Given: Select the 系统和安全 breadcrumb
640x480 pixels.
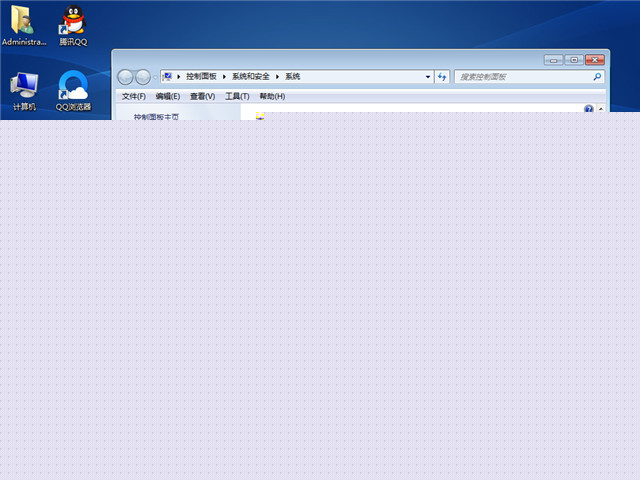Looking at the screenshot, I should pos(251,76).
